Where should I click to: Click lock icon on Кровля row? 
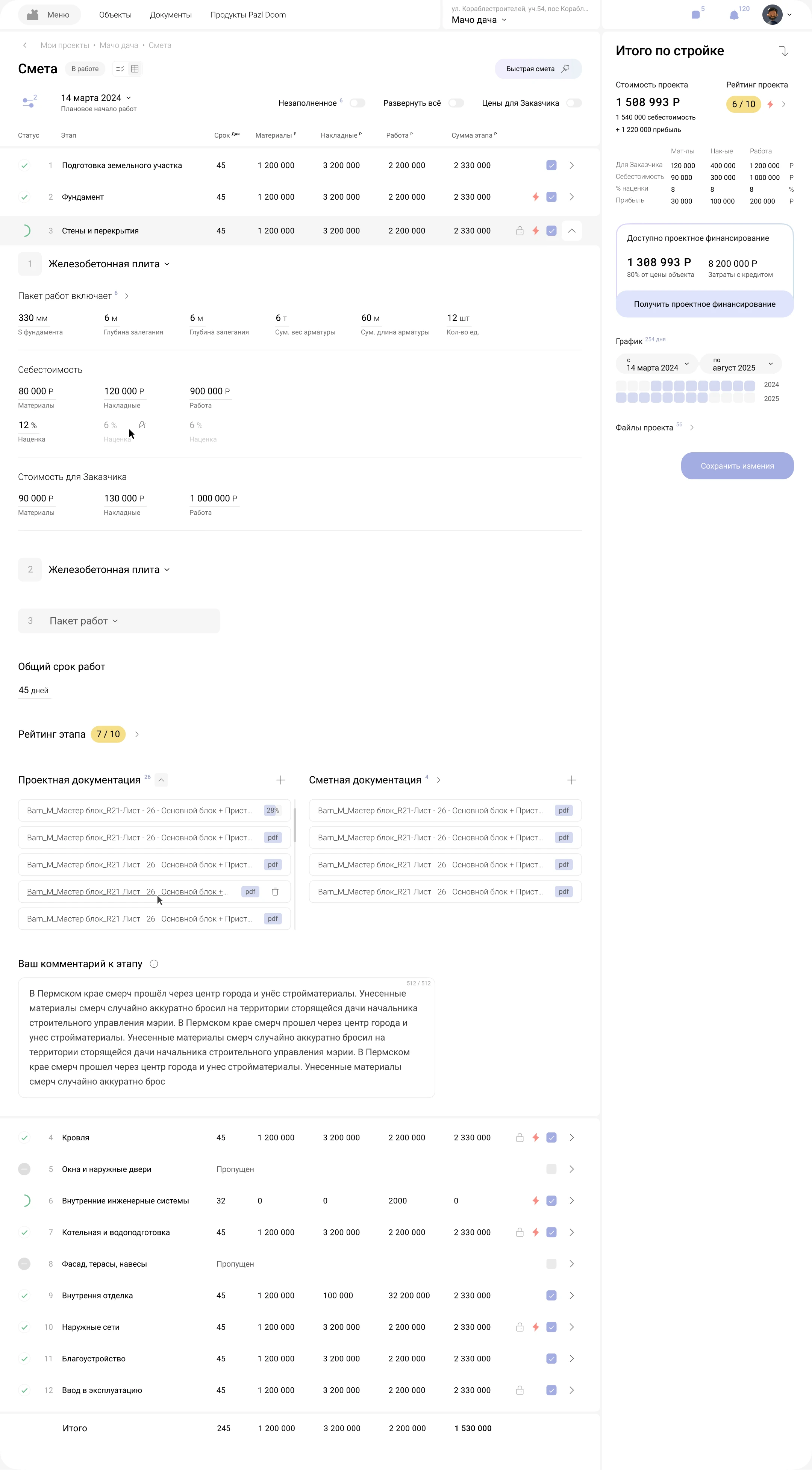click(519, 1137)
